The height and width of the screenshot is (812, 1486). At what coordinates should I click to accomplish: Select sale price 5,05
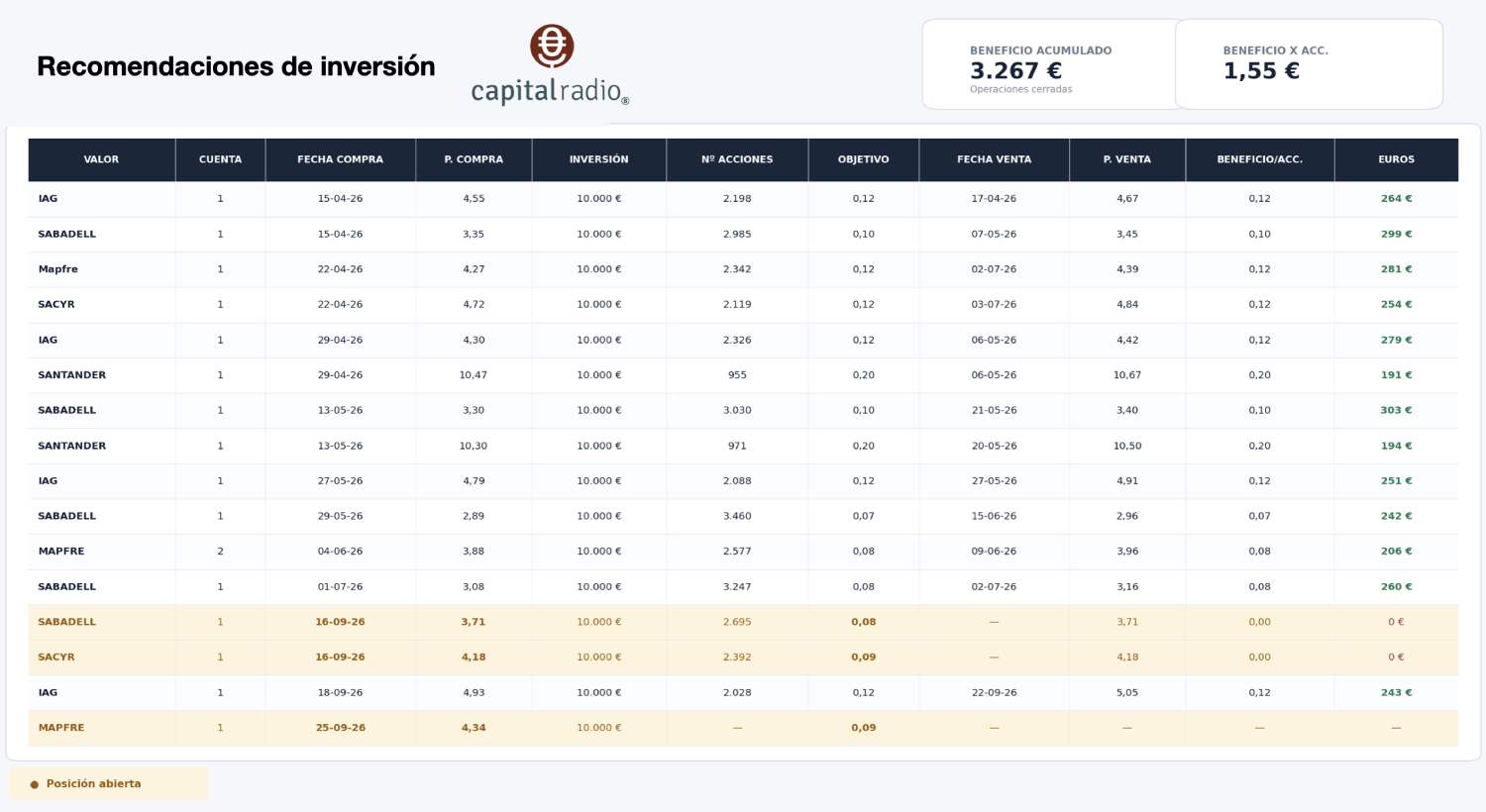1127,693
